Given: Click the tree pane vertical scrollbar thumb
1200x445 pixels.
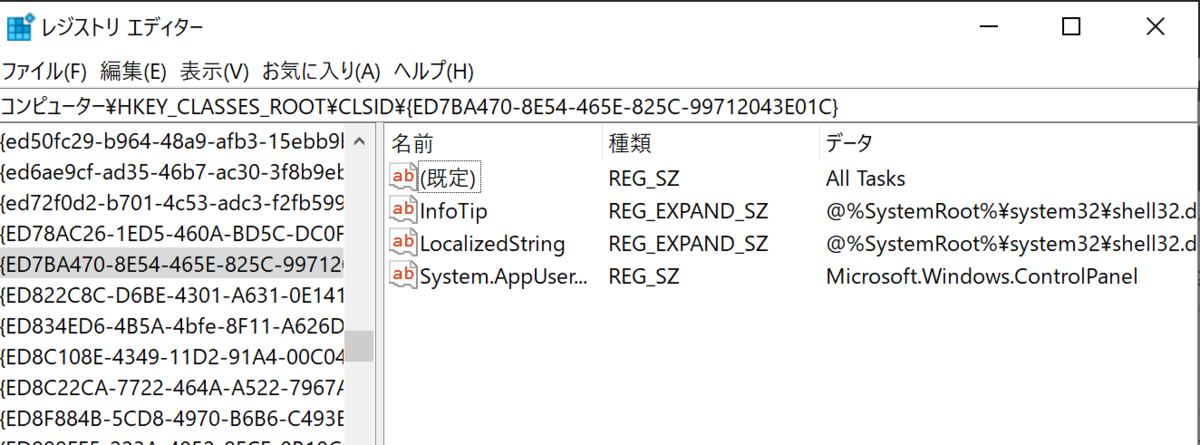Looking at the screenshot, I should (359, 347).
